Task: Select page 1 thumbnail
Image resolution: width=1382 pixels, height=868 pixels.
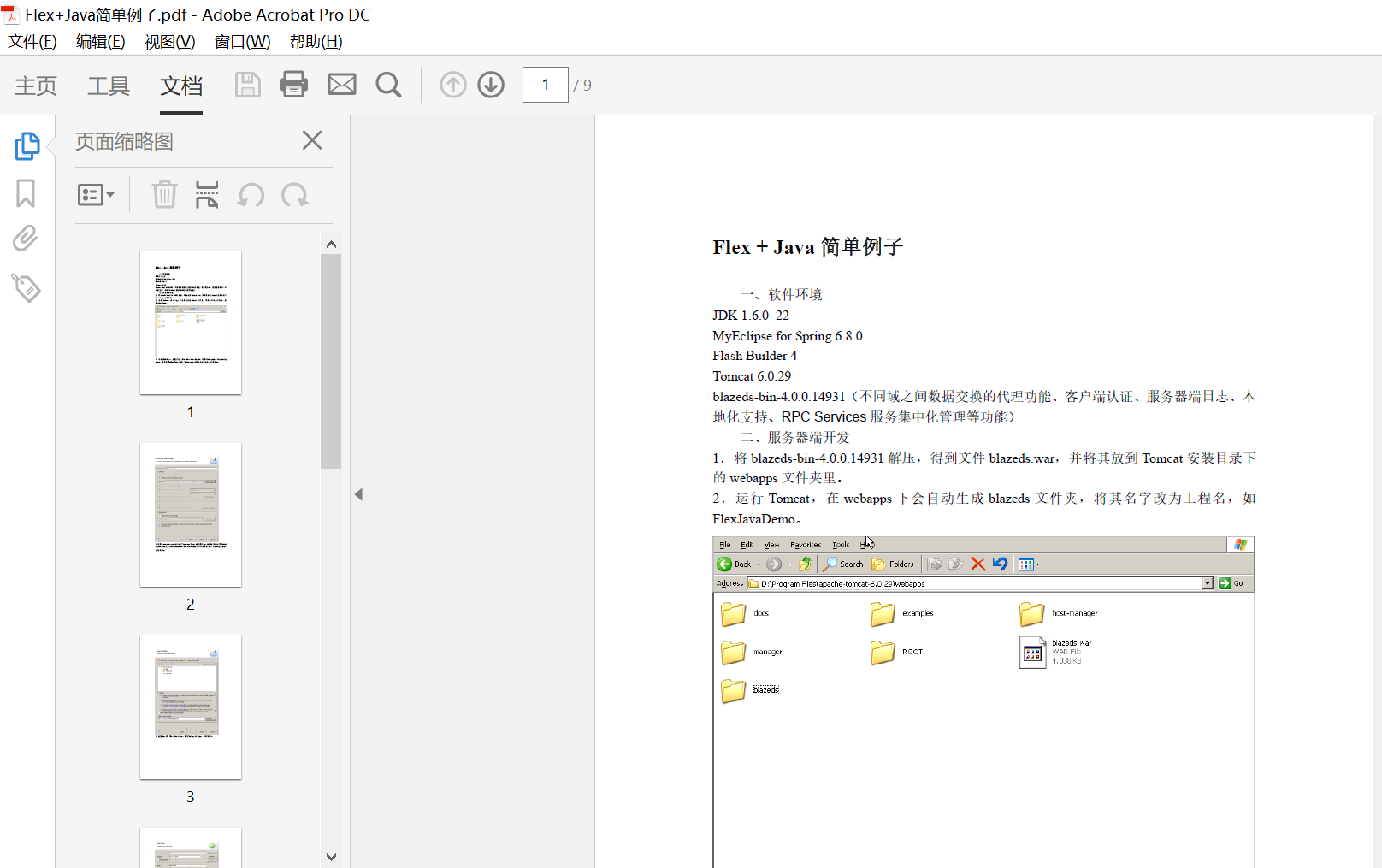Action: (x=191, y=322)
